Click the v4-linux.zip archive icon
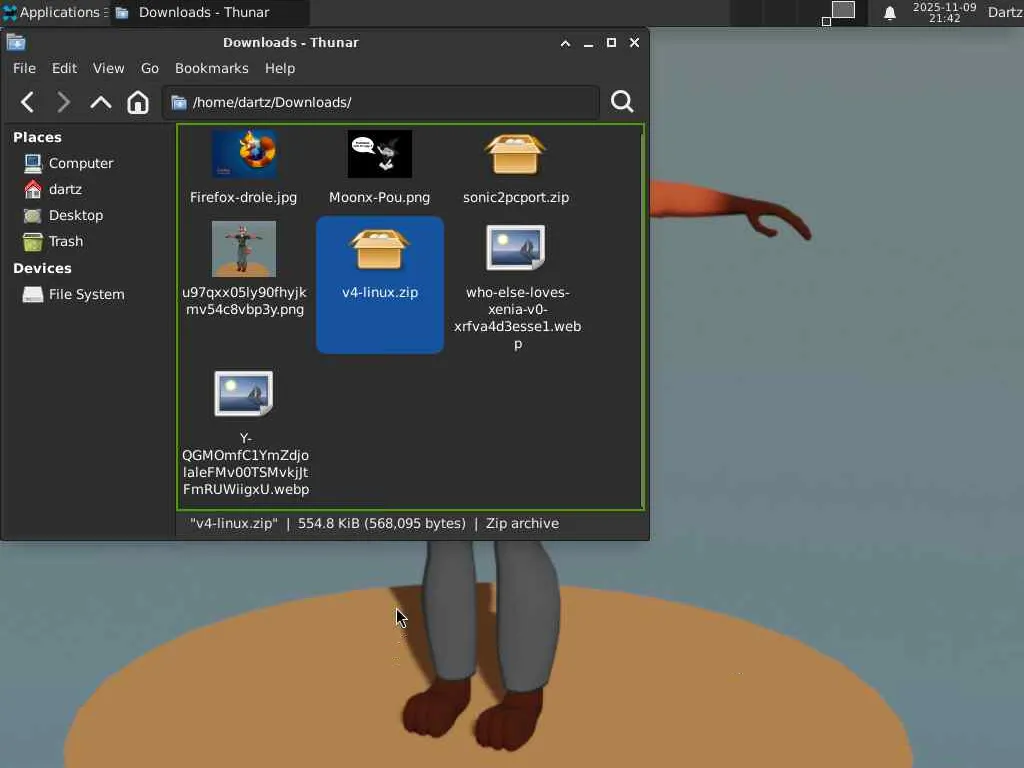 coord(379,249)
